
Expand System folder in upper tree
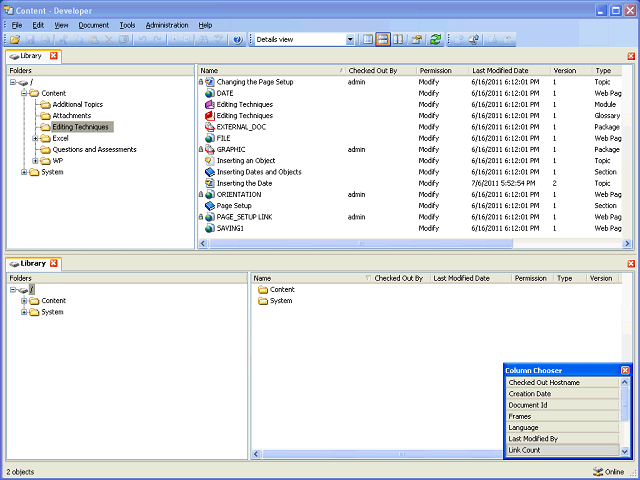coord(24,172)
